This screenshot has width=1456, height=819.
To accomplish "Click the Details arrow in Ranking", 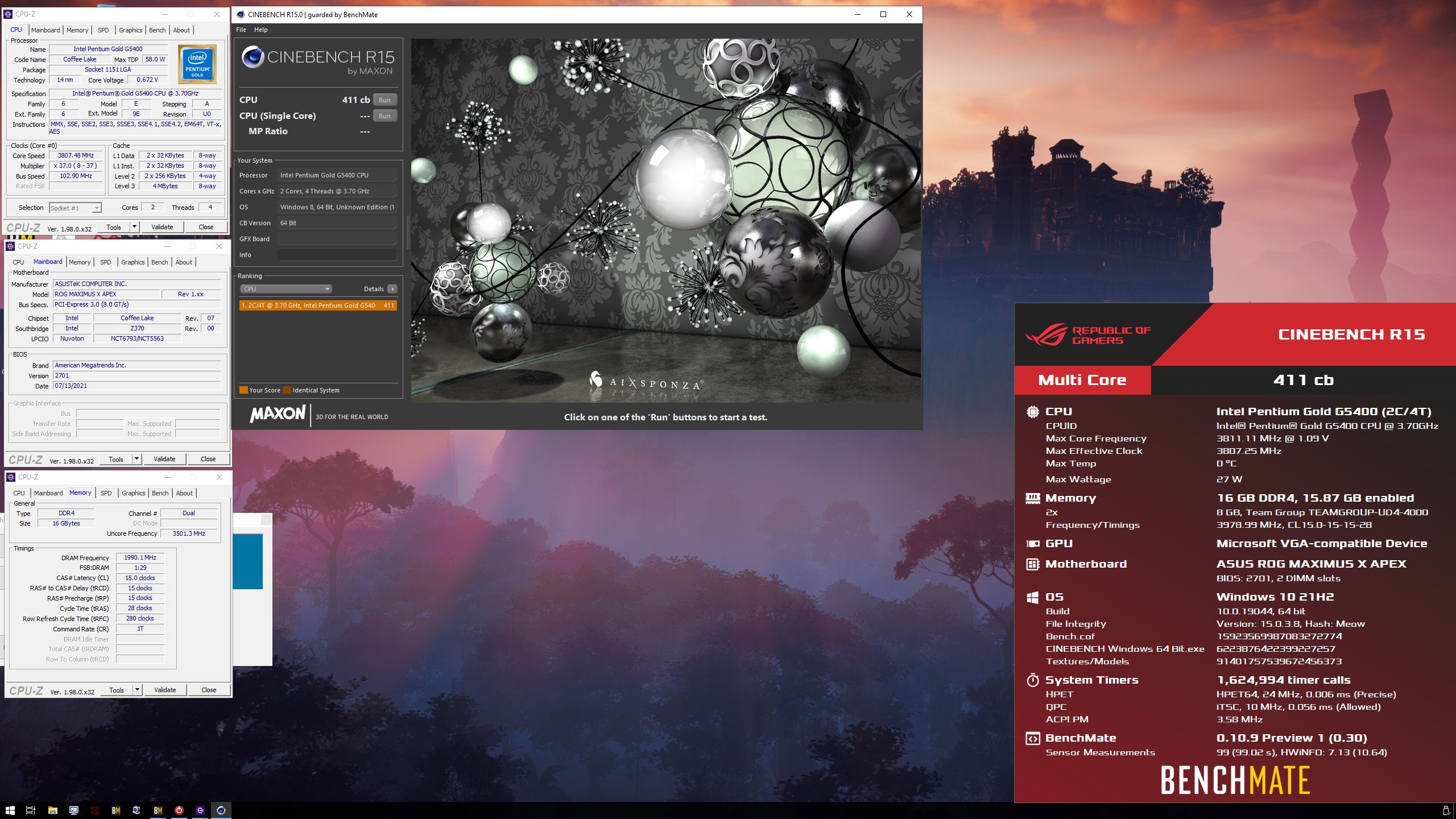I will point(392,289).
